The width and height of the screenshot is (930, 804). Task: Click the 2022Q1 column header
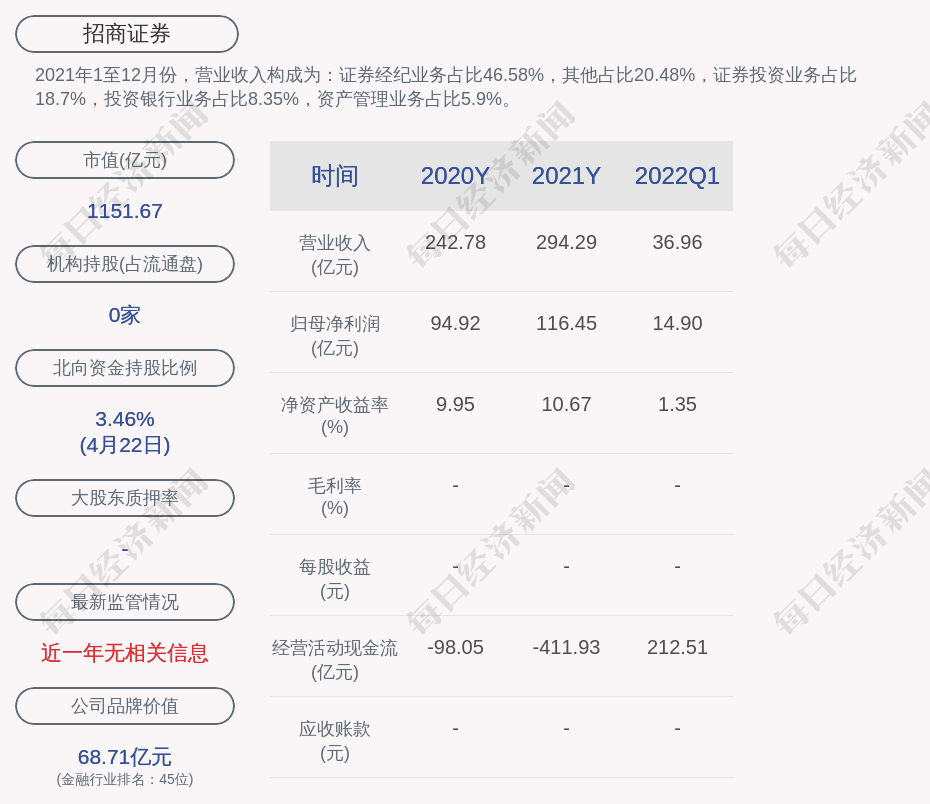[677, 176]
